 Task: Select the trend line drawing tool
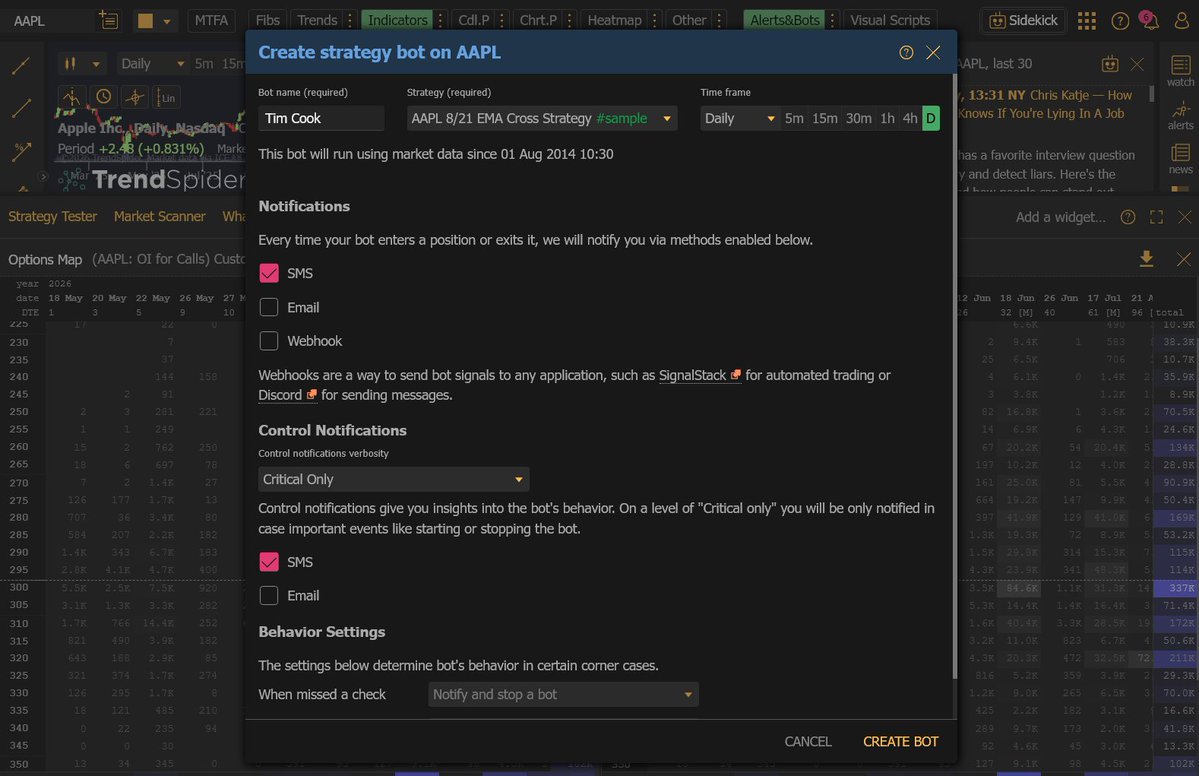21,66
